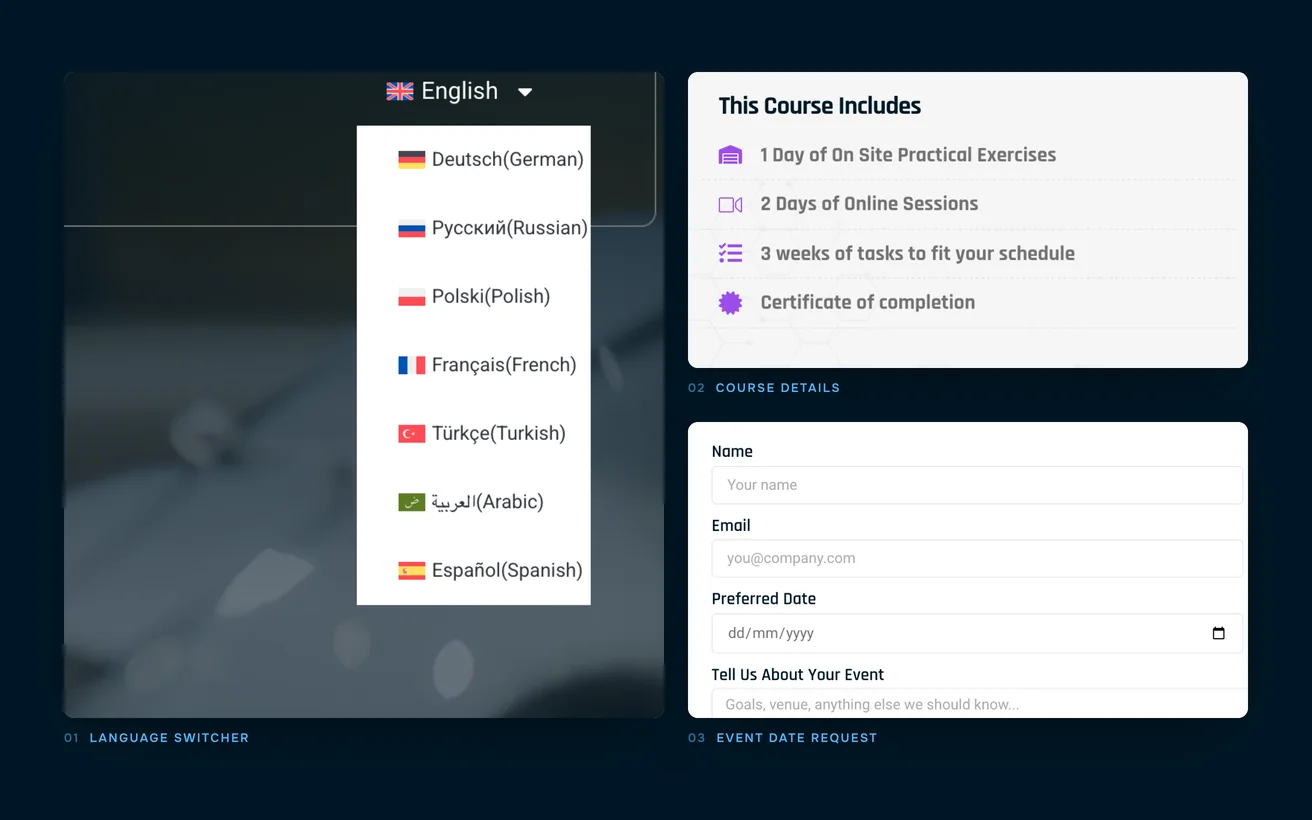
Task: Open the calendar picker in Preferred Date
Action: [1218, 633]
